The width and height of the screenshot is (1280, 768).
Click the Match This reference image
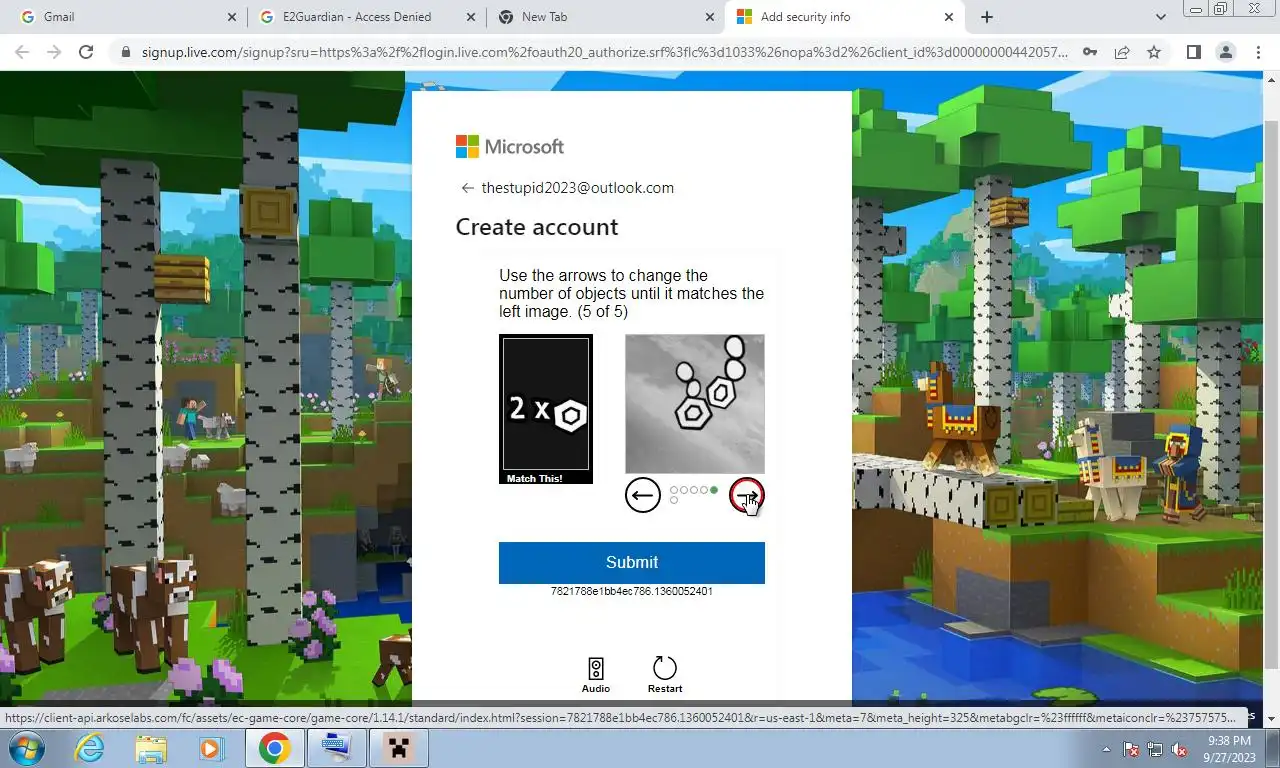546,409
